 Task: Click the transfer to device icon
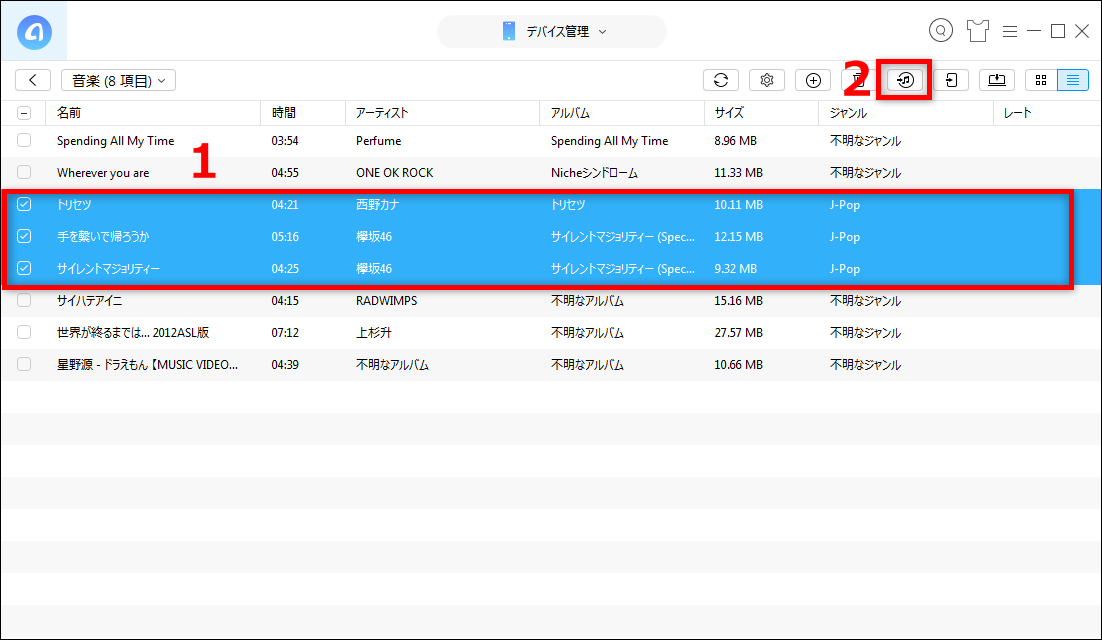coord(951,80)
